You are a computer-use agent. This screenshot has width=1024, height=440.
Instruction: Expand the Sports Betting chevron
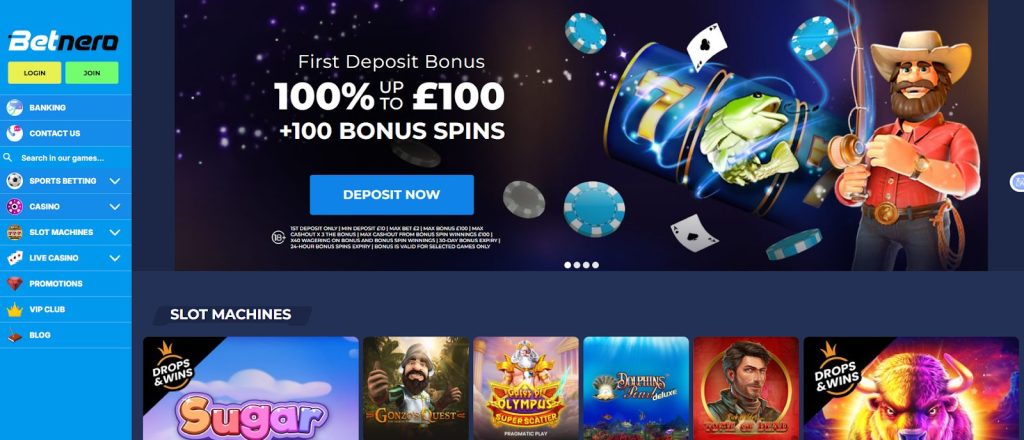115,181
